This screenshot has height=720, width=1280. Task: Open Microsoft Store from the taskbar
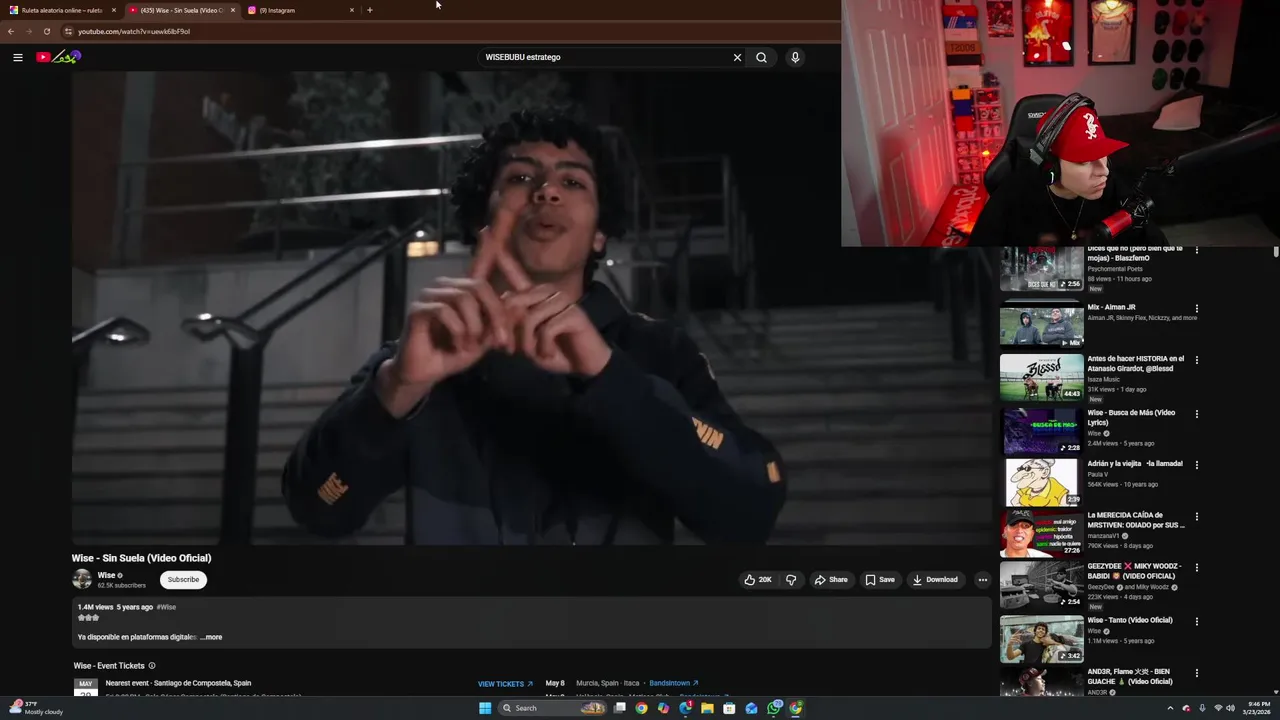point(729,708)
